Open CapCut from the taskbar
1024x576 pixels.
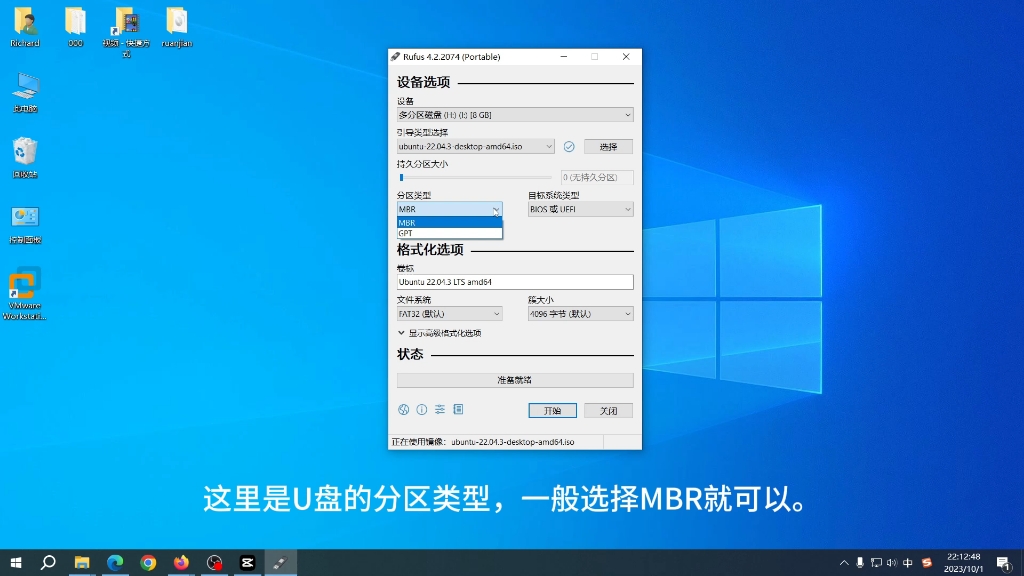pyautogui.click(x=248, y=562)
